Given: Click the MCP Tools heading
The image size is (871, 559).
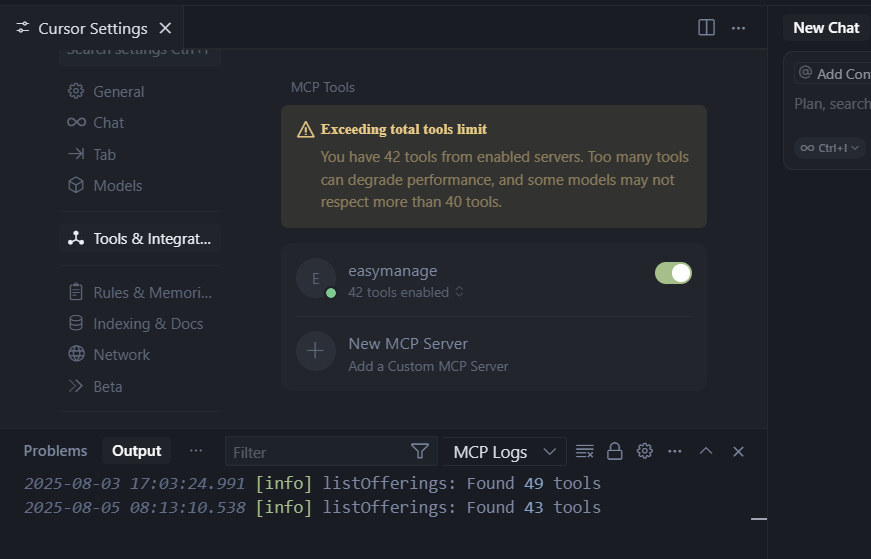Looking at the screenshot, I should tap(323, 87).
